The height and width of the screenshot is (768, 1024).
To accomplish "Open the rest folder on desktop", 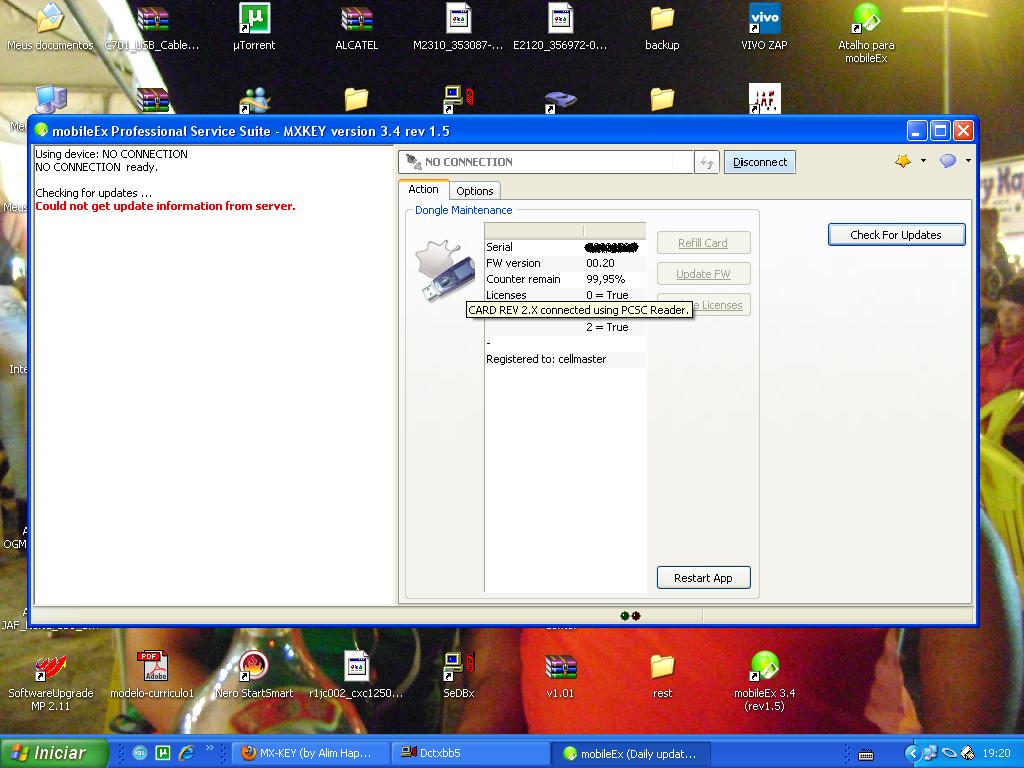I will 662,675.
